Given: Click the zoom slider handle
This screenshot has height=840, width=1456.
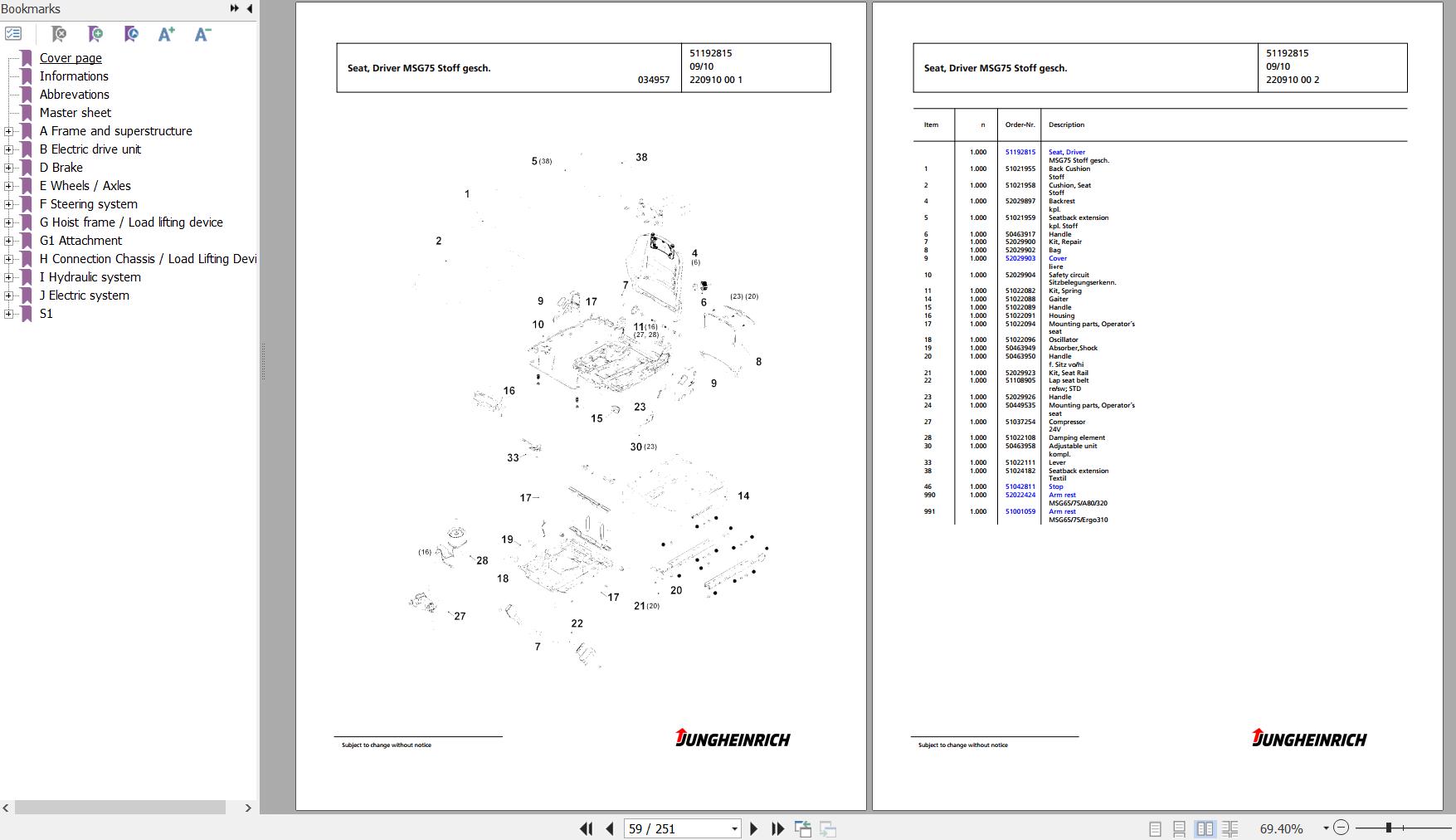Looking at the screenshot, I should [1388, 828].
